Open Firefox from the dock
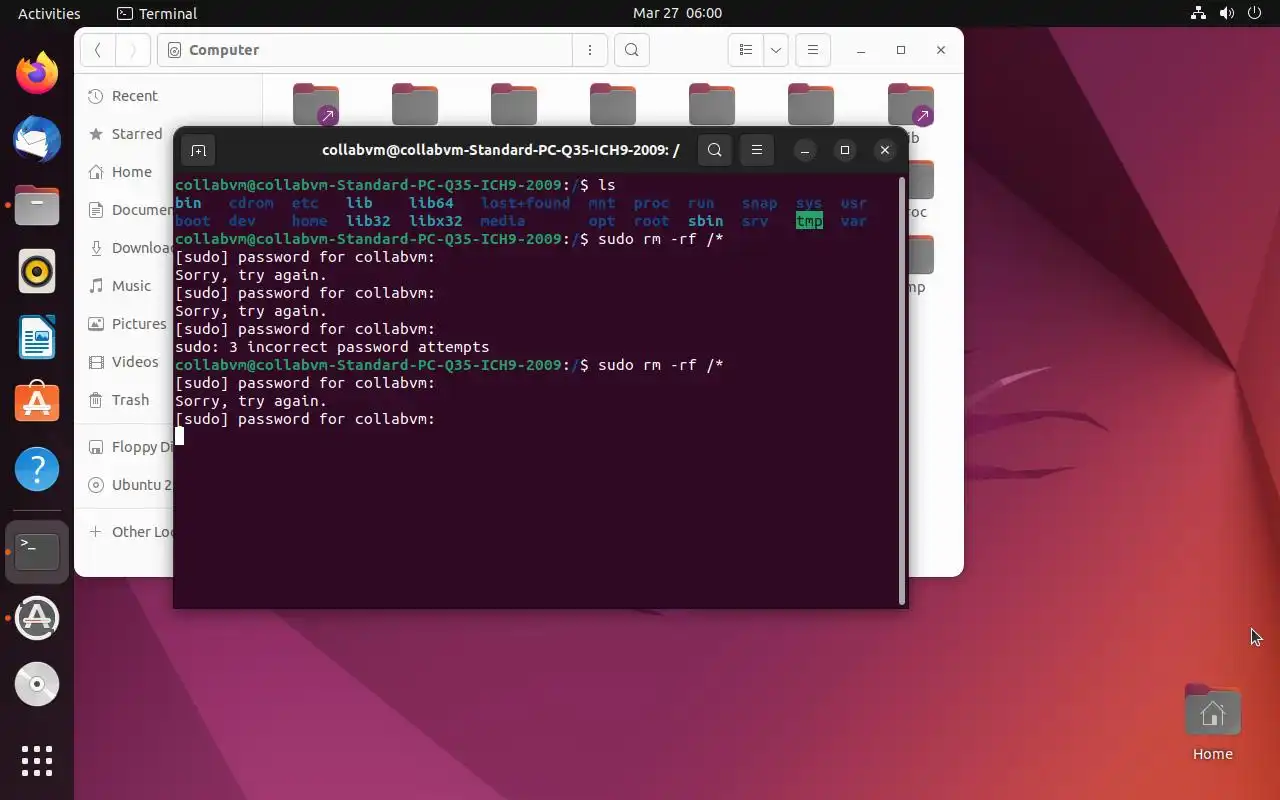 [37, 73]
